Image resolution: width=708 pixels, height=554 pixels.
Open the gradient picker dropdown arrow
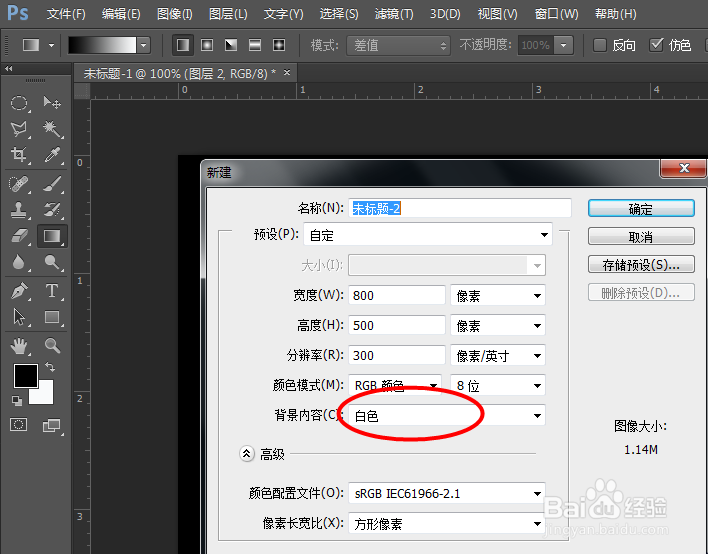[x=144, y=45]
